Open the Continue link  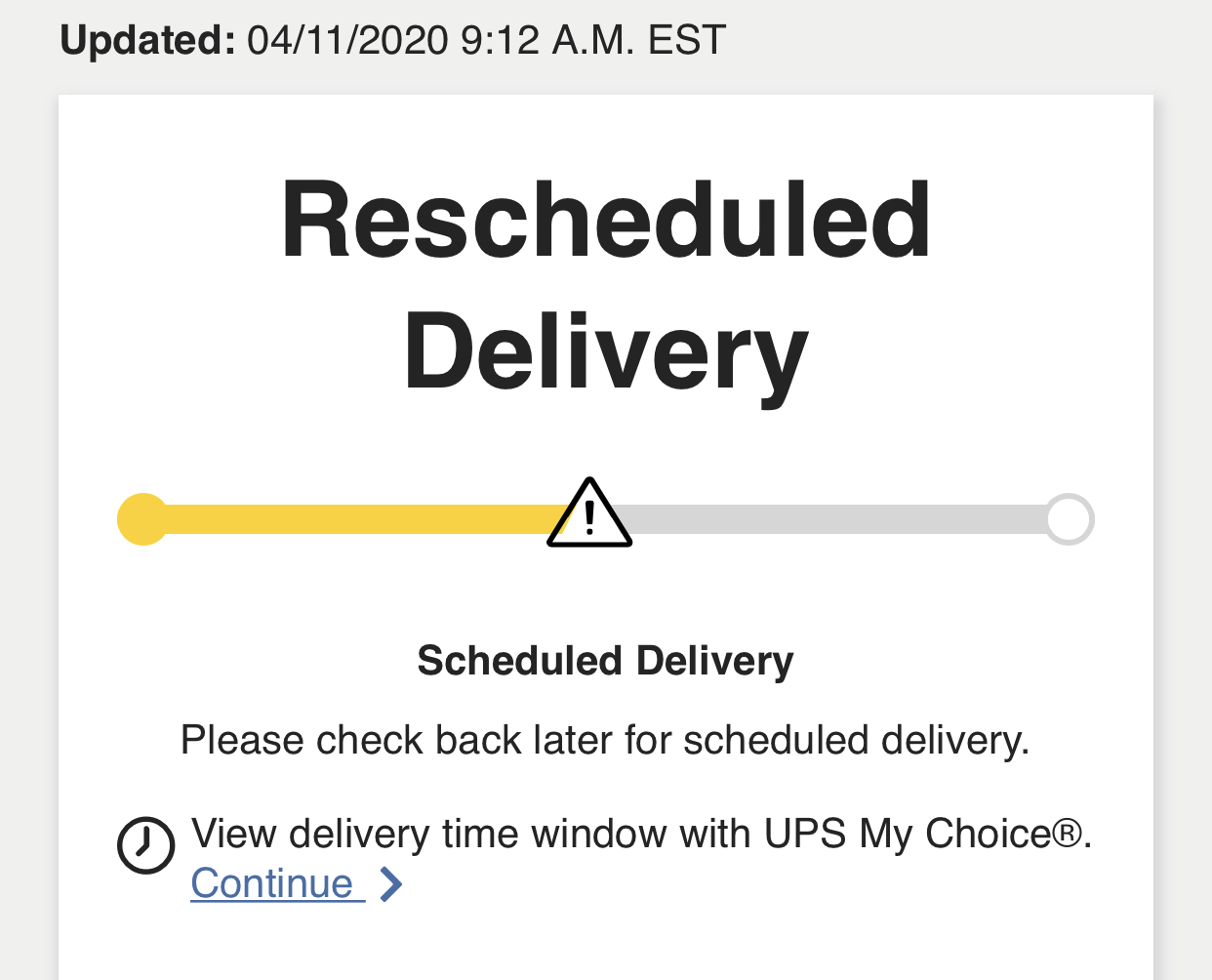pos(272,884)
